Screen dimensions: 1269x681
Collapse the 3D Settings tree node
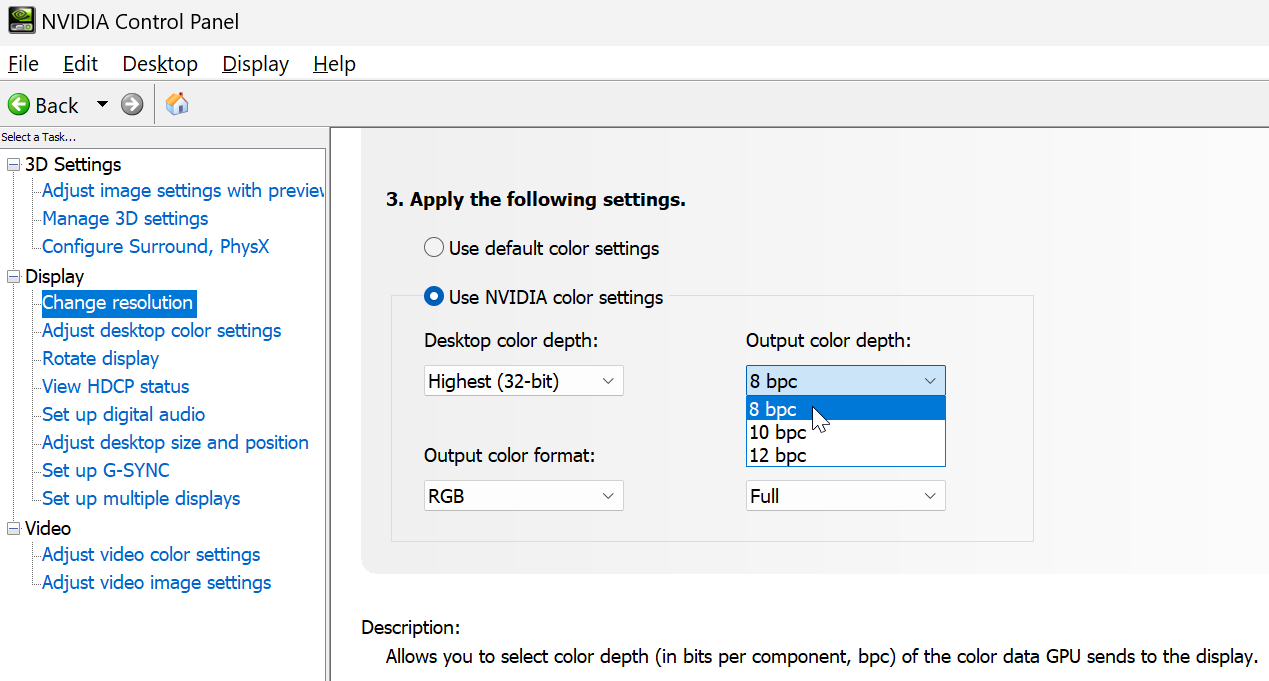click(x=13, y=164)
